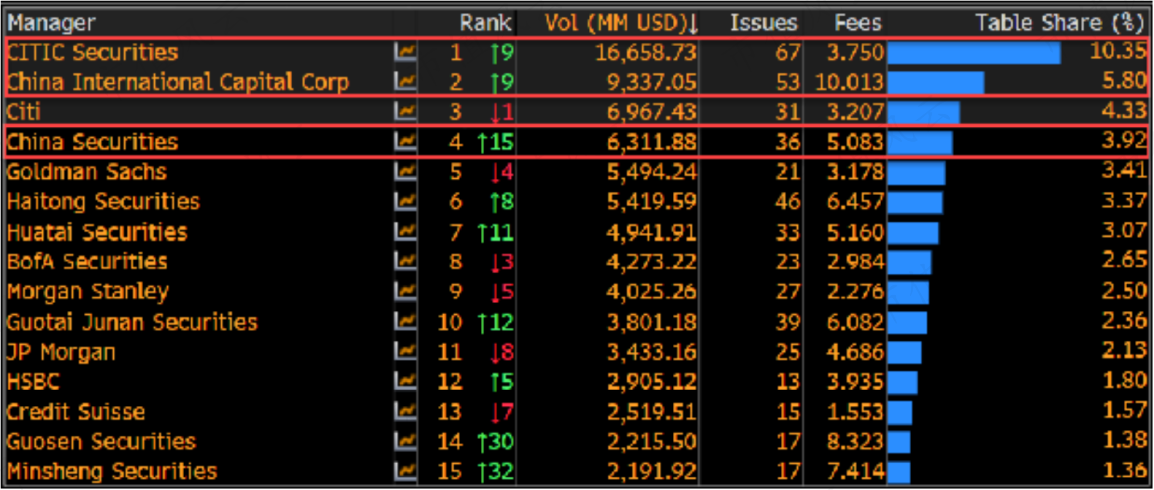This screenshot has width=1154, height=490.
Task: Click Goldman Sachs chart icon
Action: [405, 172]
